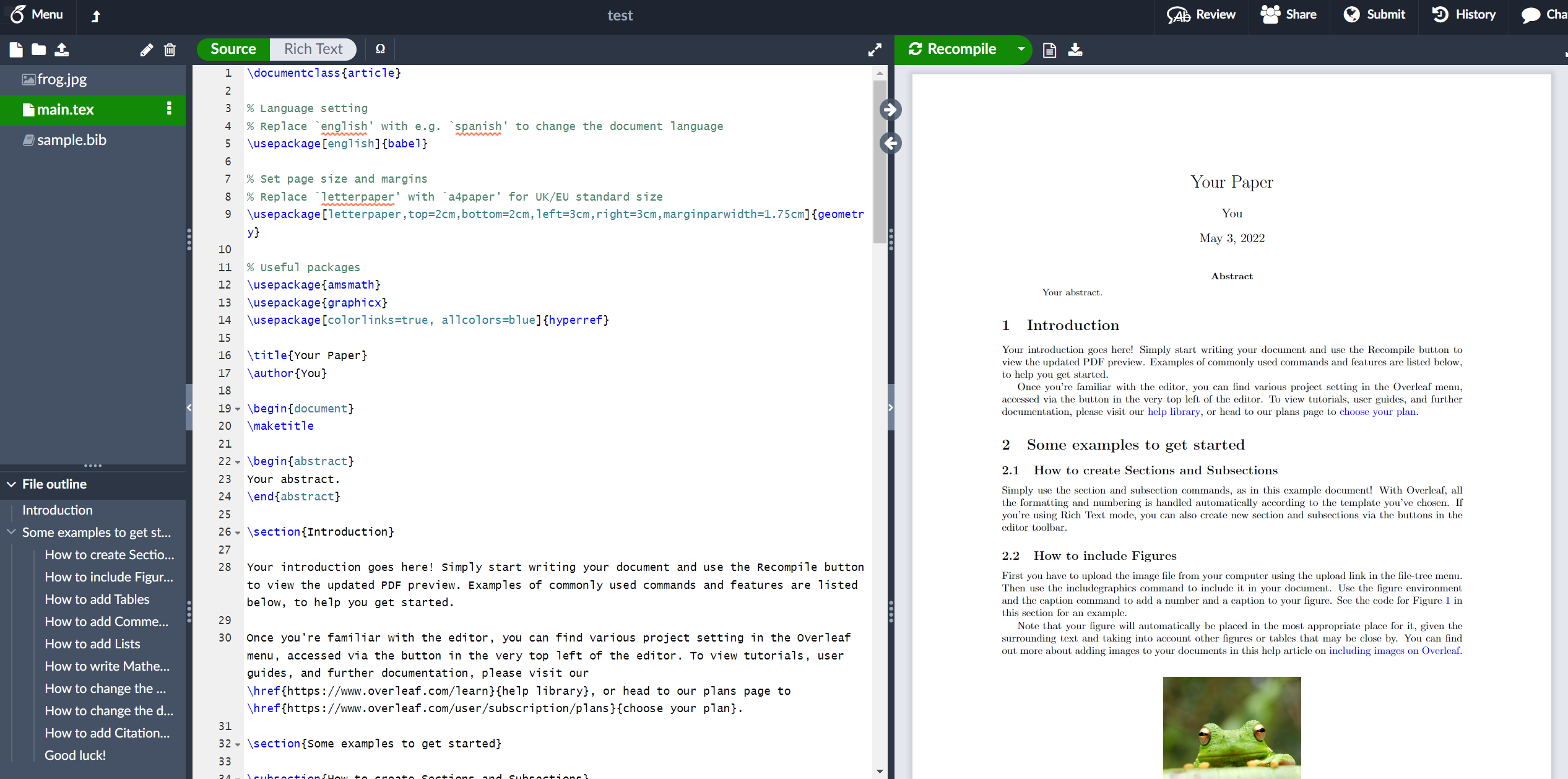Click the new folder icon
Image resolution: width=1568 pixels, height=779 pixels.
point(39,50)
